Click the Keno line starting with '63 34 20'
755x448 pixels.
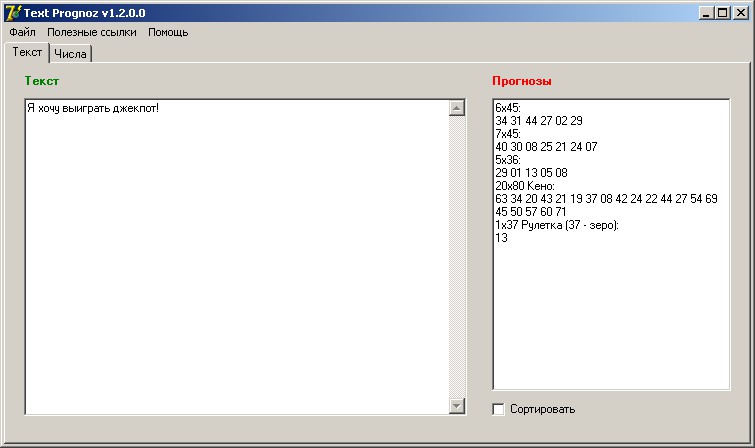606,199
